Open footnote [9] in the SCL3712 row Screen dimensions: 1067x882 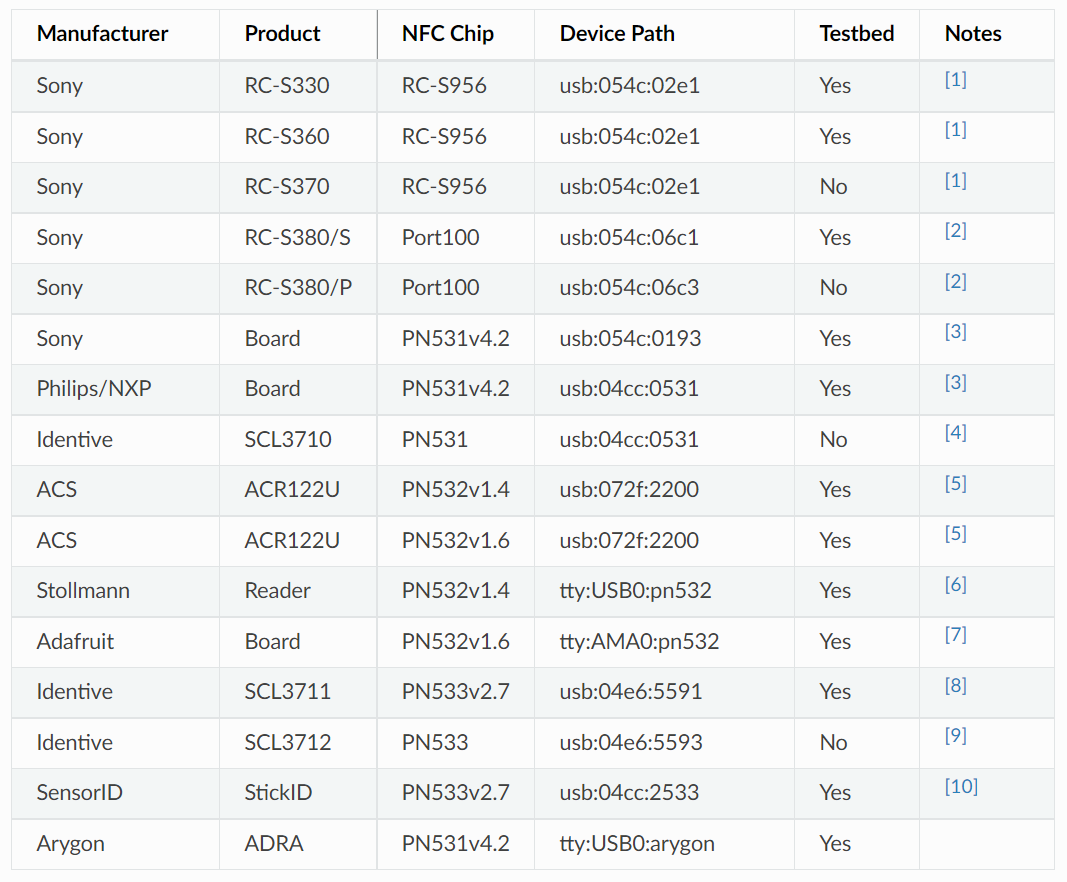click(x=955, y=736)
